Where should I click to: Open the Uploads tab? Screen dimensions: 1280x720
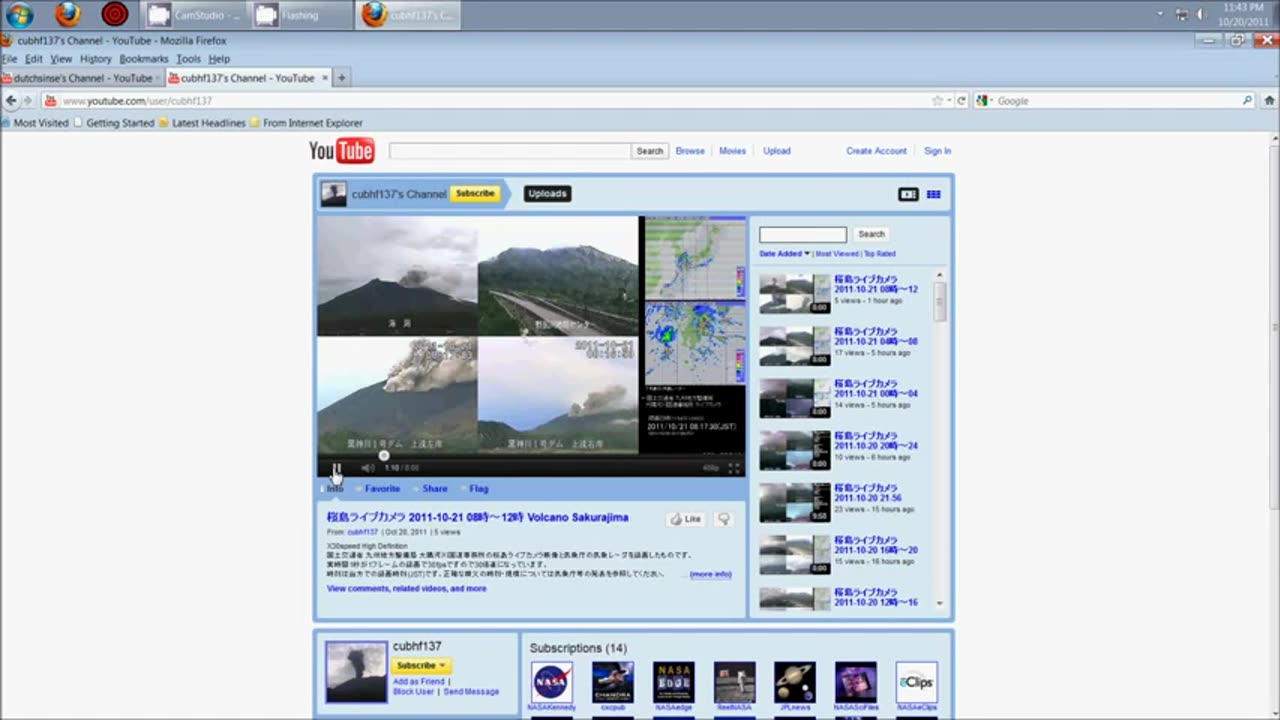pos(547,194)
